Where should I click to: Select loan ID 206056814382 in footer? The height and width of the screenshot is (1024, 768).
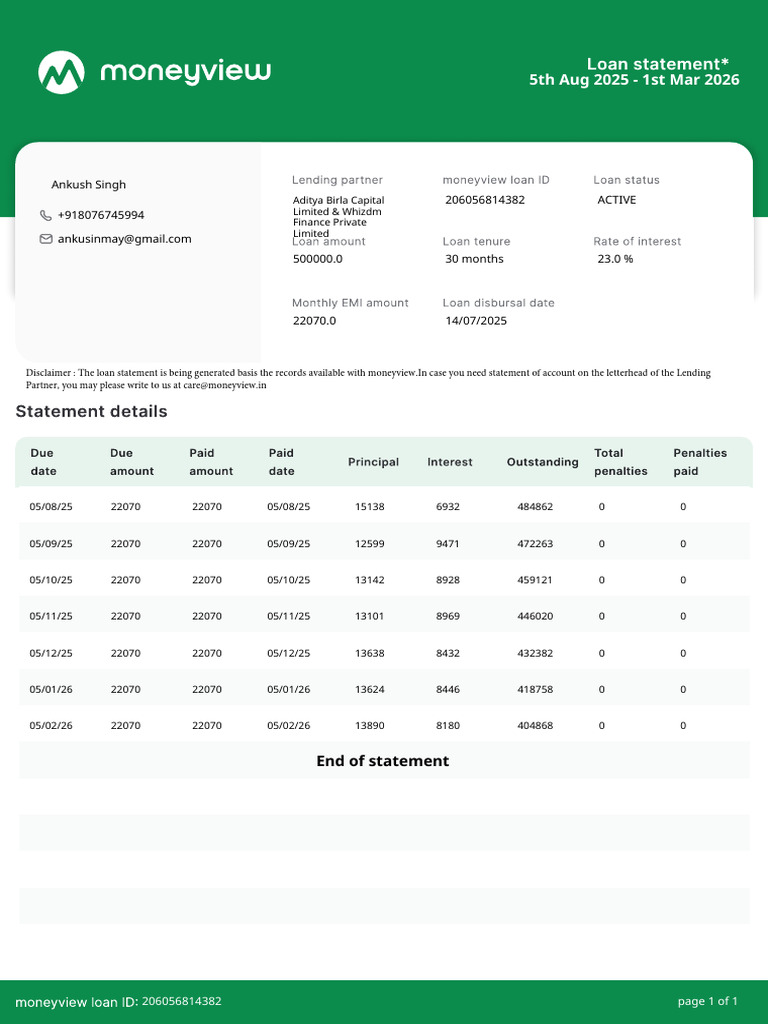[182, 1001]
